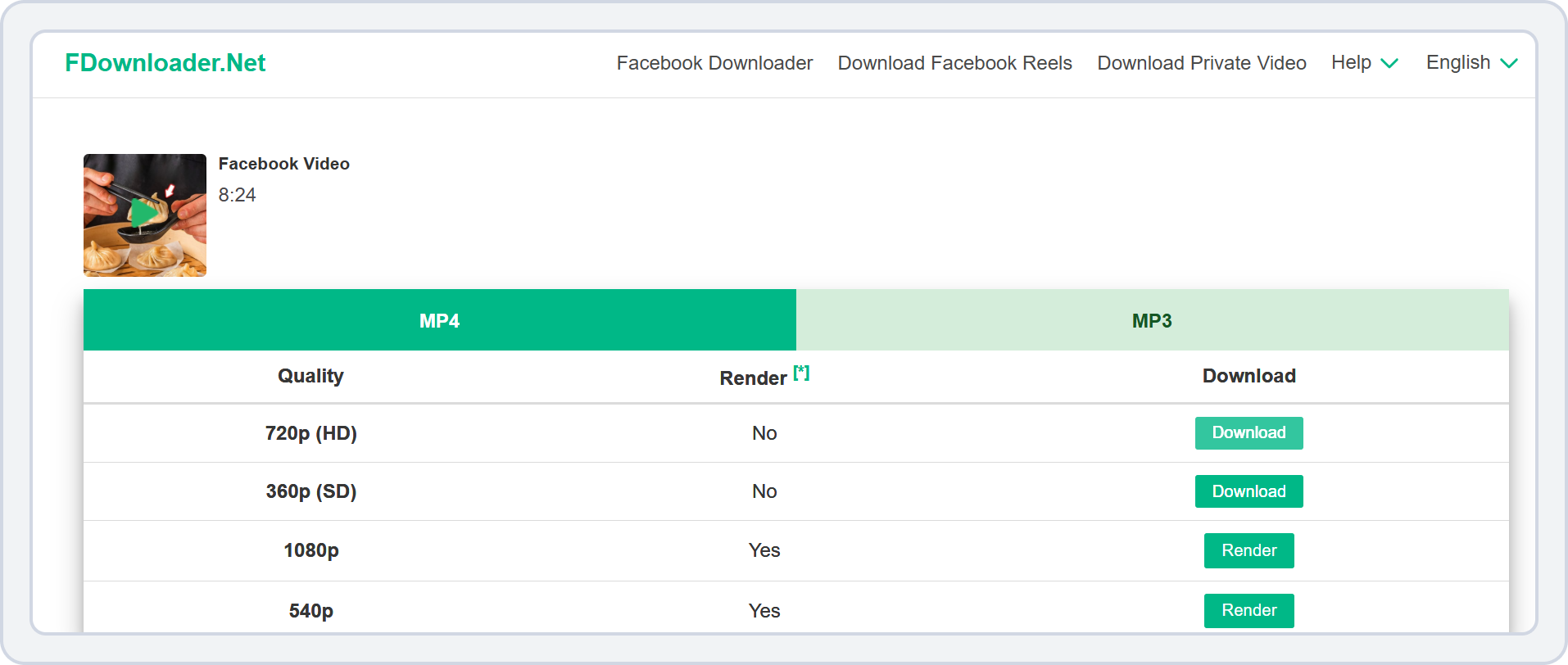Click the Download column header
This screenshot has height=665, width=1568.
1249,376
